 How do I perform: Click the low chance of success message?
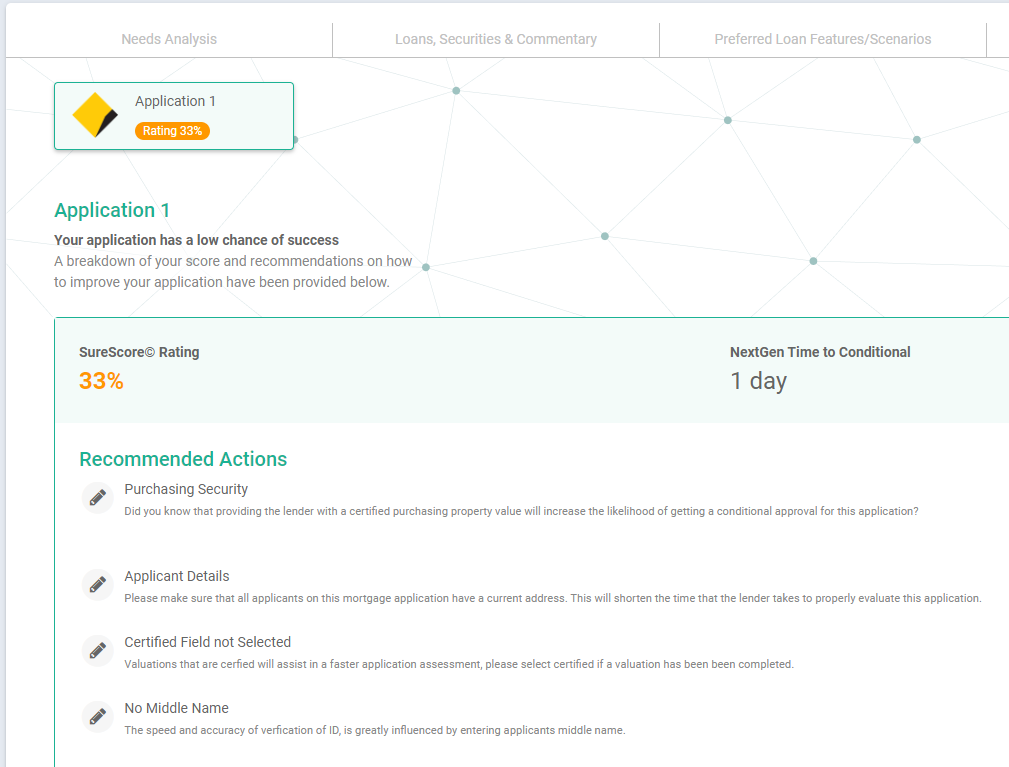pyautogui.click(x=196, y=240)
